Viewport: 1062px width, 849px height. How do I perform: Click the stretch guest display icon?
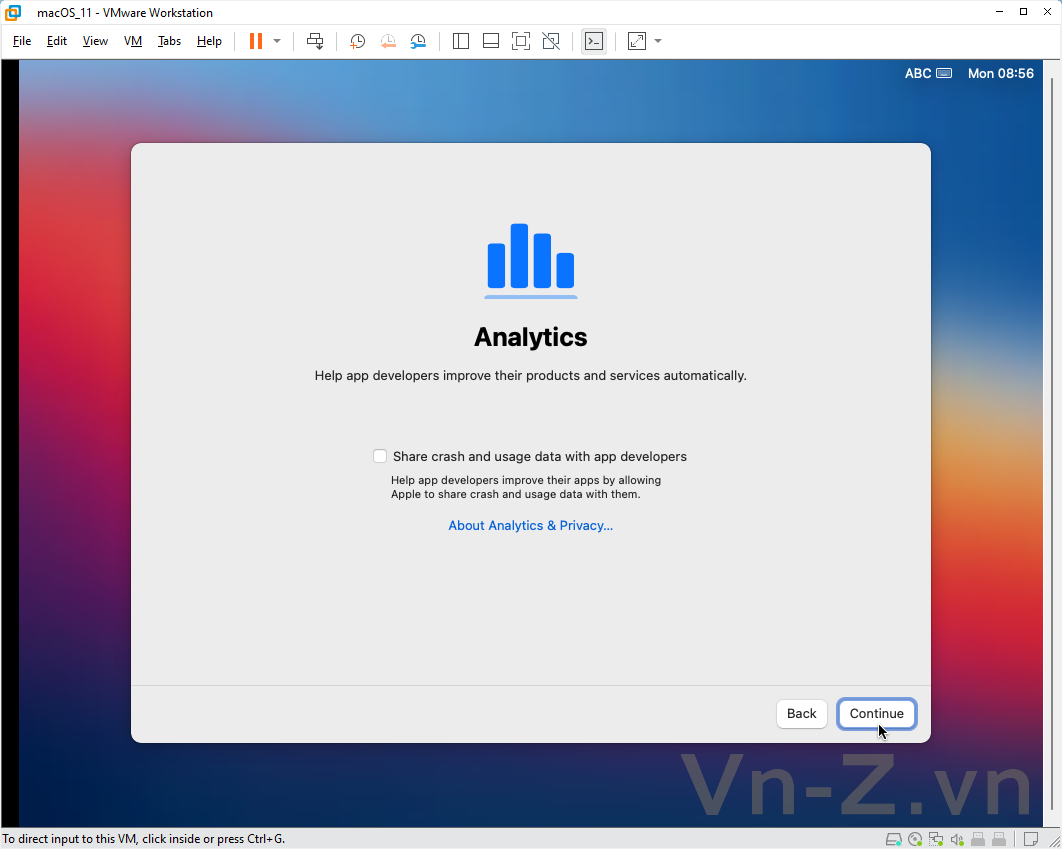point(637,41)
